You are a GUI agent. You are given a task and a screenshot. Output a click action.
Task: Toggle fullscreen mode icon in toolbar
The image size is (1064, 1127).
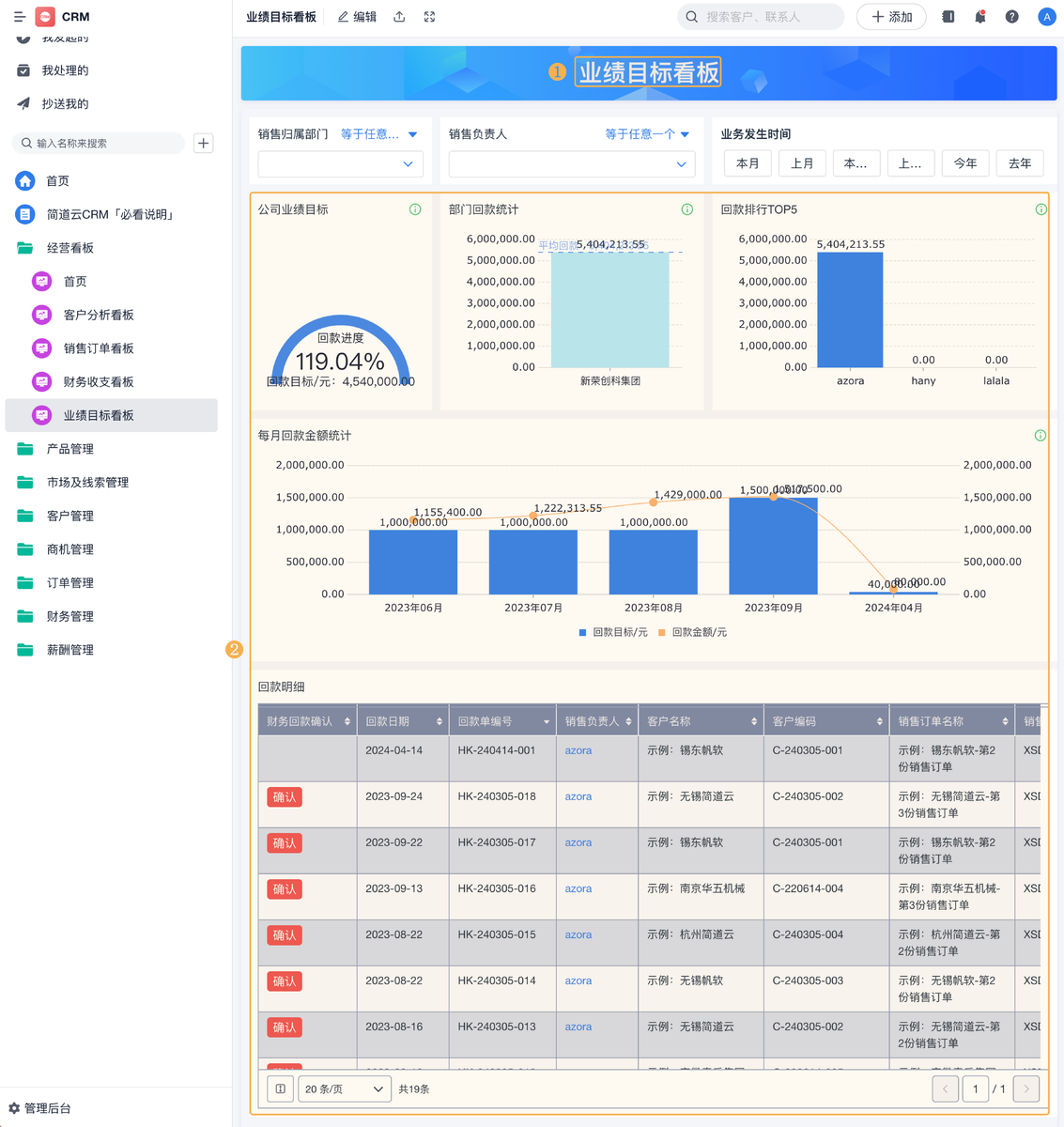[x=429, y=17]
